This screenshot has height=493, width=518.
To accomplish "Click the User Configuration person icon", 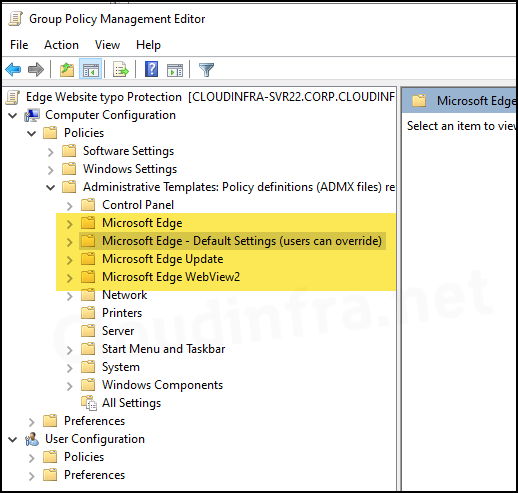I will (x=32, y=439).
